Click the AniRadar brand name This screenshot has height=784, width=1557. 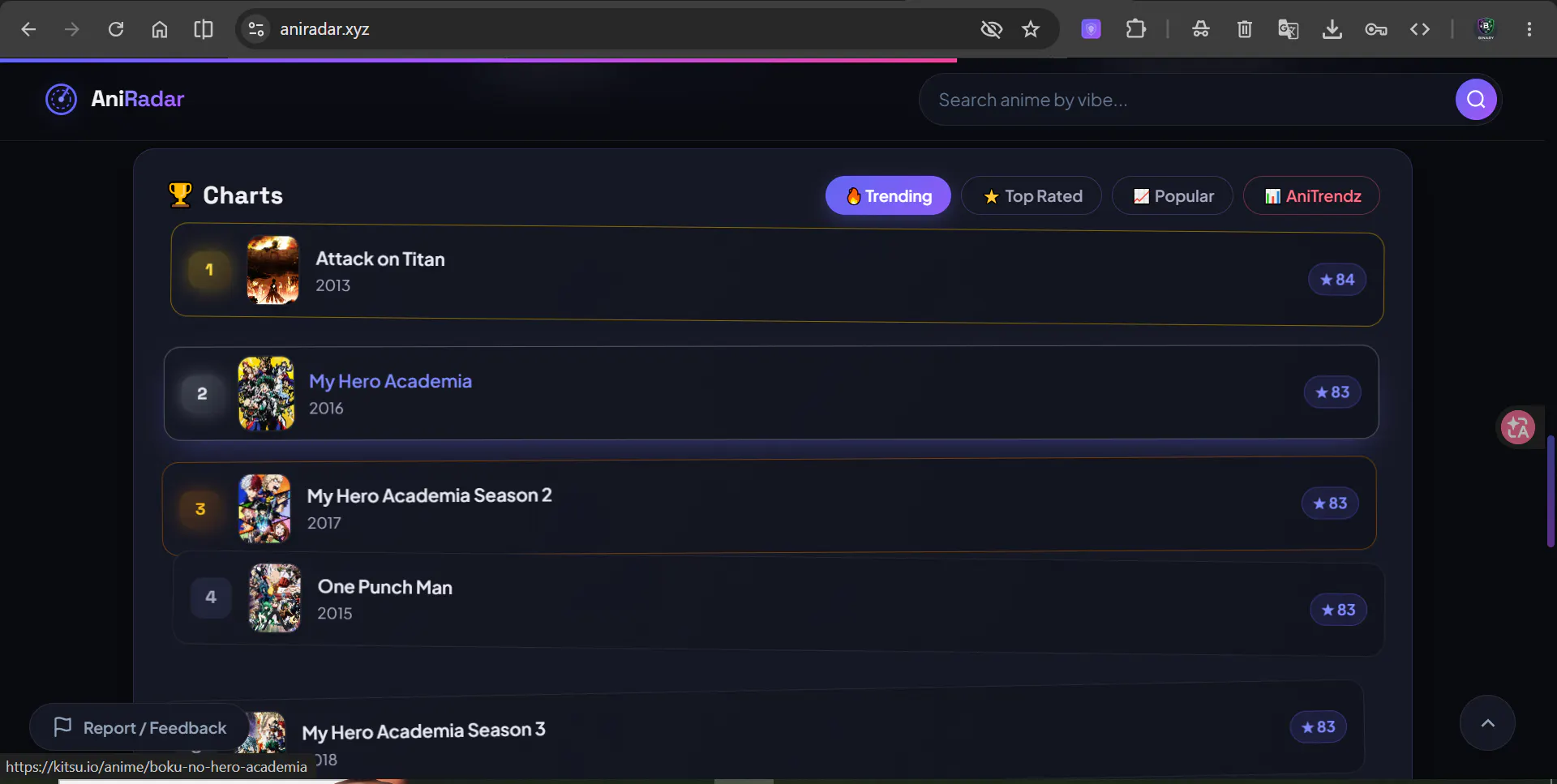coord(138,99)
